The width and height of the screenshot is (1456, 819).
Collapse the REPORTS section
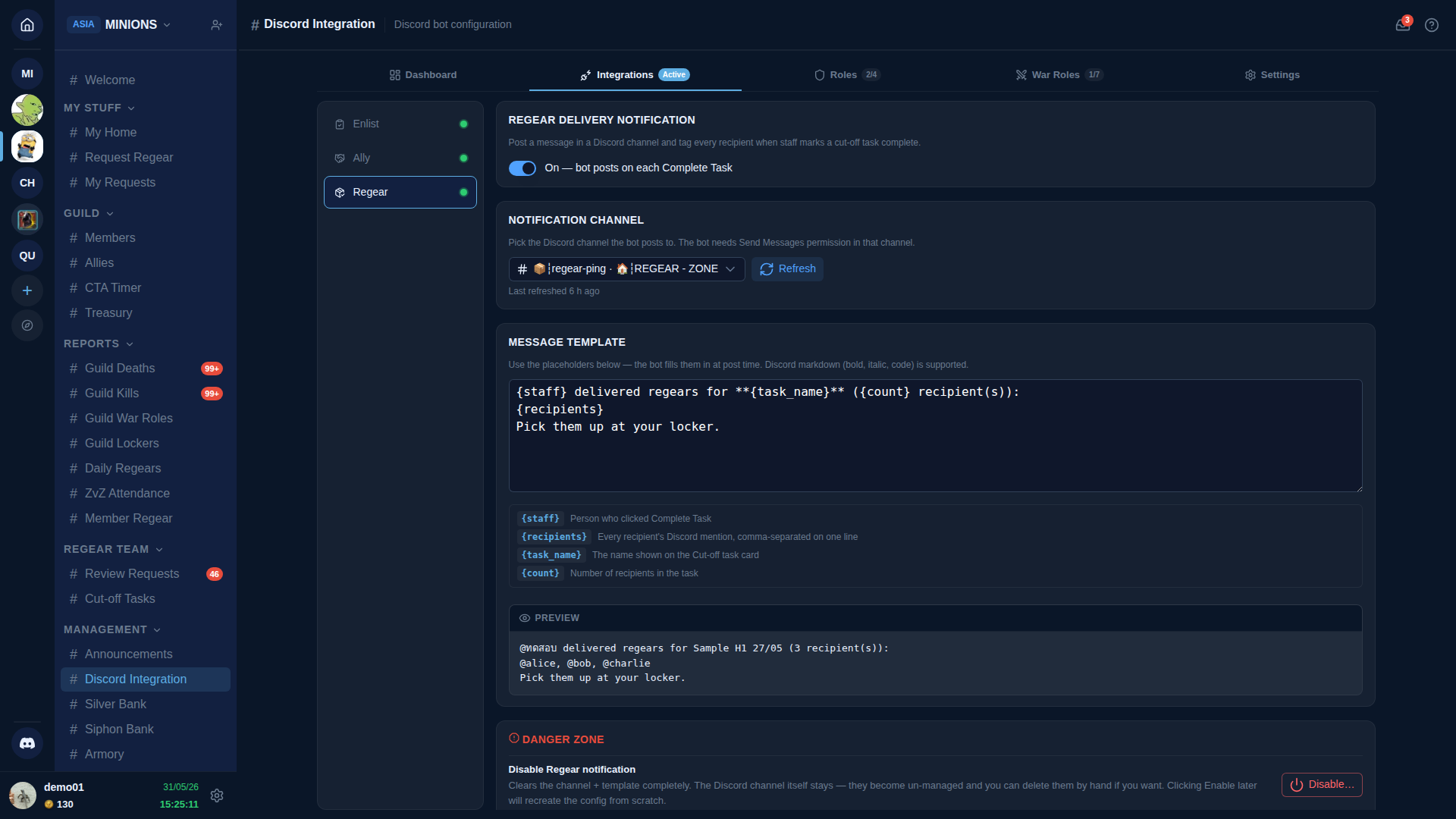tap(99, 344)
